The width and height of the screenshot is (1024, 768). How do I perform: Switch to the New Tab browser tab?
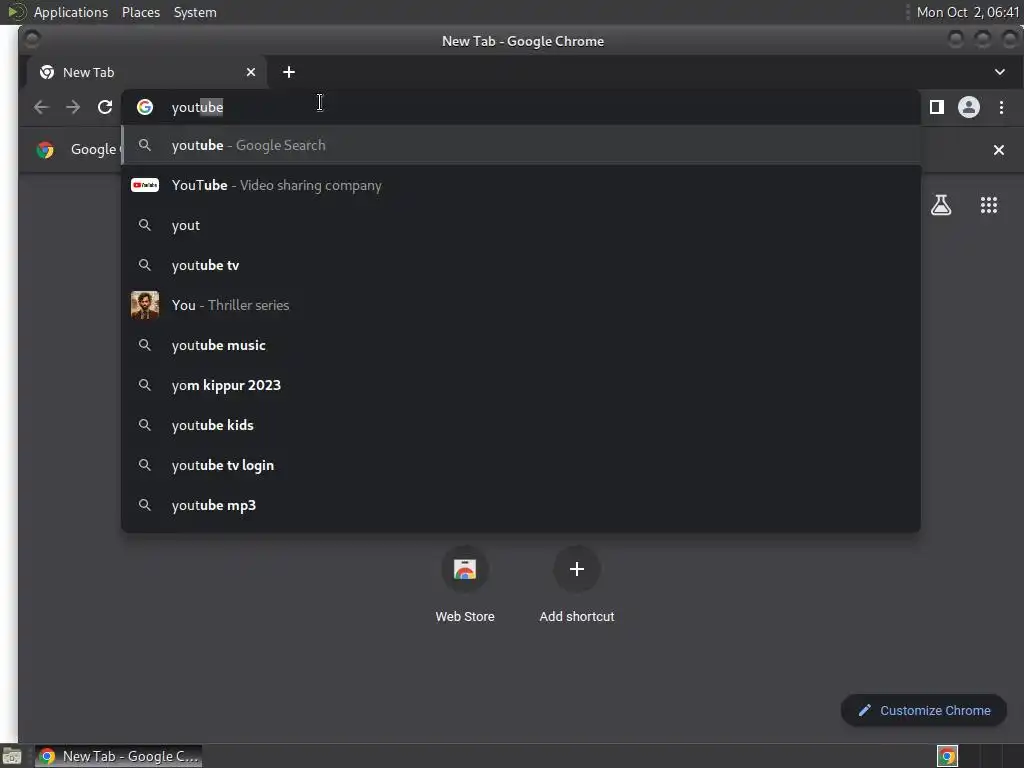147,72
